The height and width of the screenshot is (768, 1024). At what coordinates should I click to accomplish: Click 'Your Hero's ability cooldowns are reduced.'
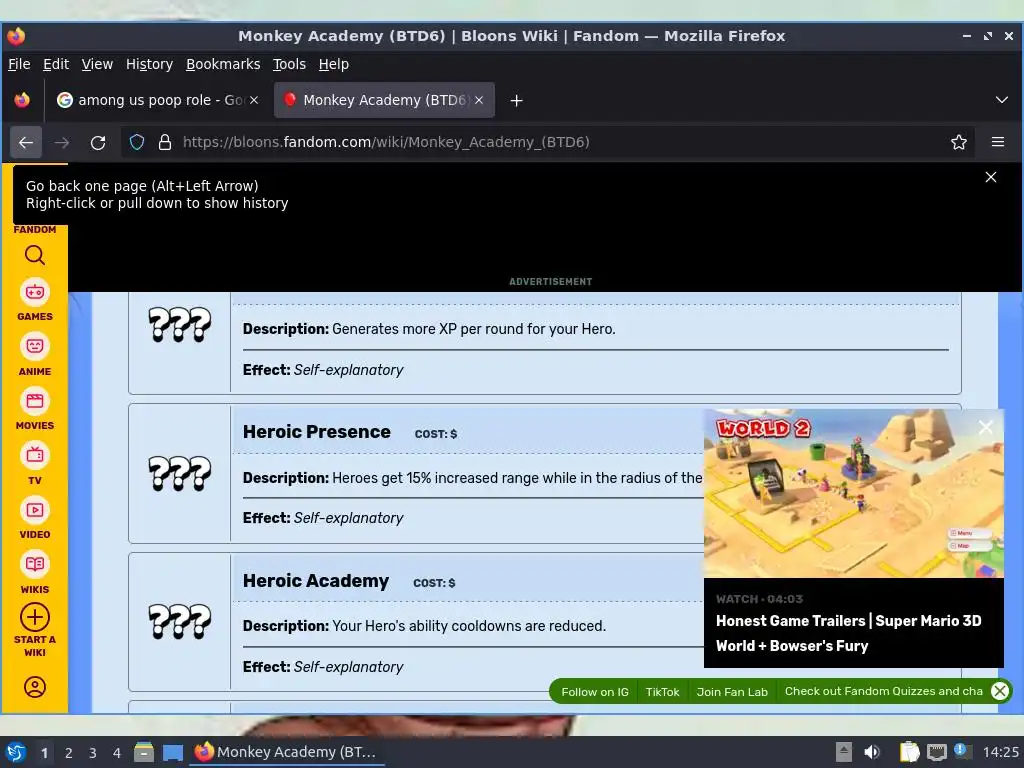click(x=469, y=626)
